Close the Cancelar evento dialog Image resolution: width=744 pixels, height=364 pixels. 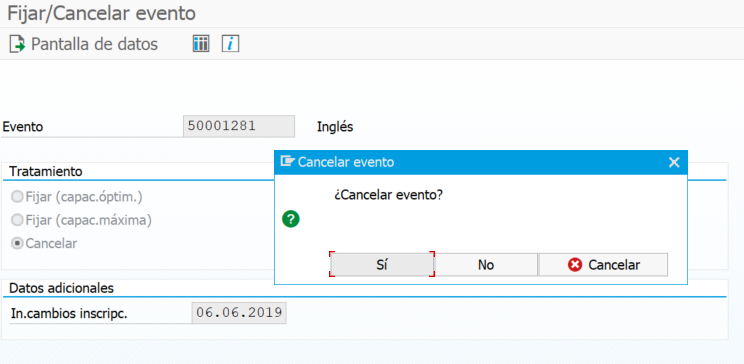(x=674, y=162)
